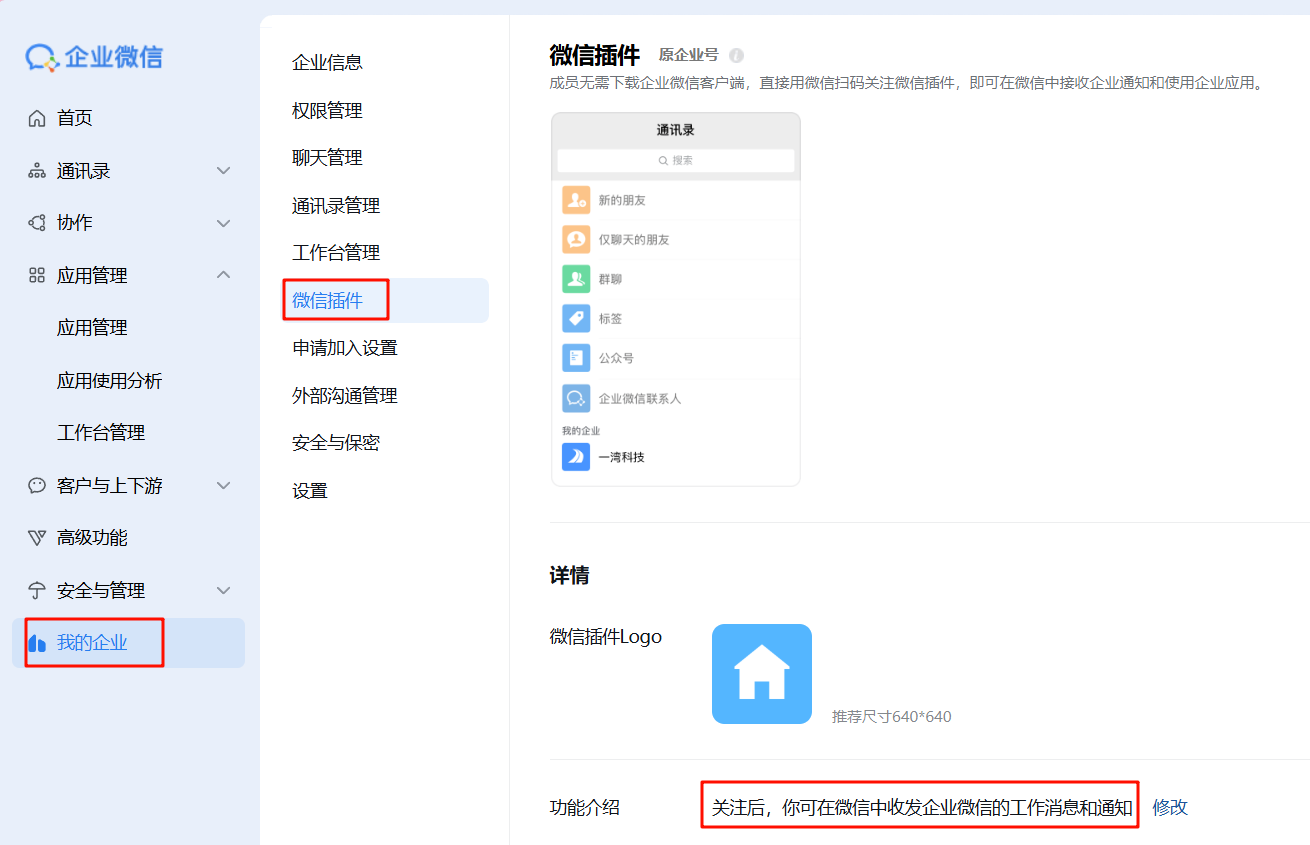The width and height of the screenshot is (1310, 845).
Task: Click the green 群聊 icon in preview
Action: (x=576, y=279)
